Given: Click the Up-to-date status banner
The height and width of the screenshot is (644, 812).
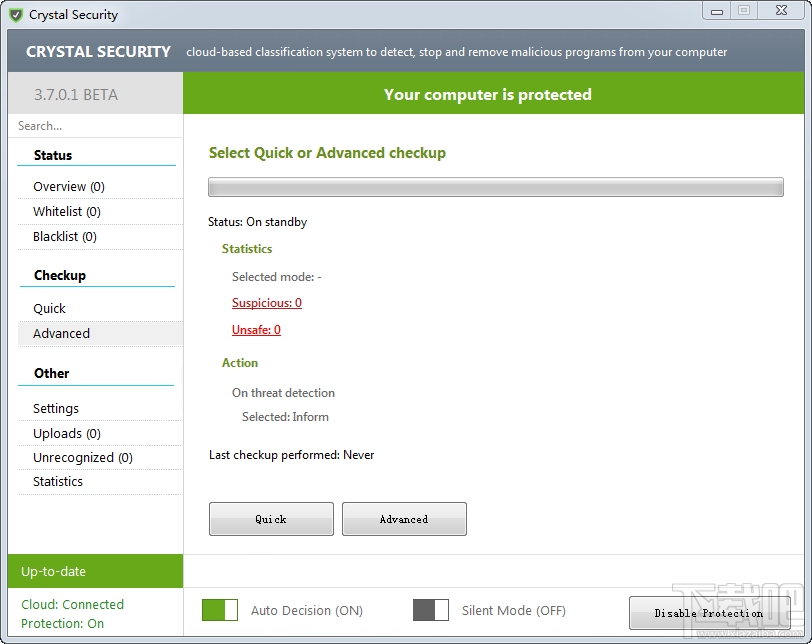Looking at the screenshot, I should coord(95,571).
